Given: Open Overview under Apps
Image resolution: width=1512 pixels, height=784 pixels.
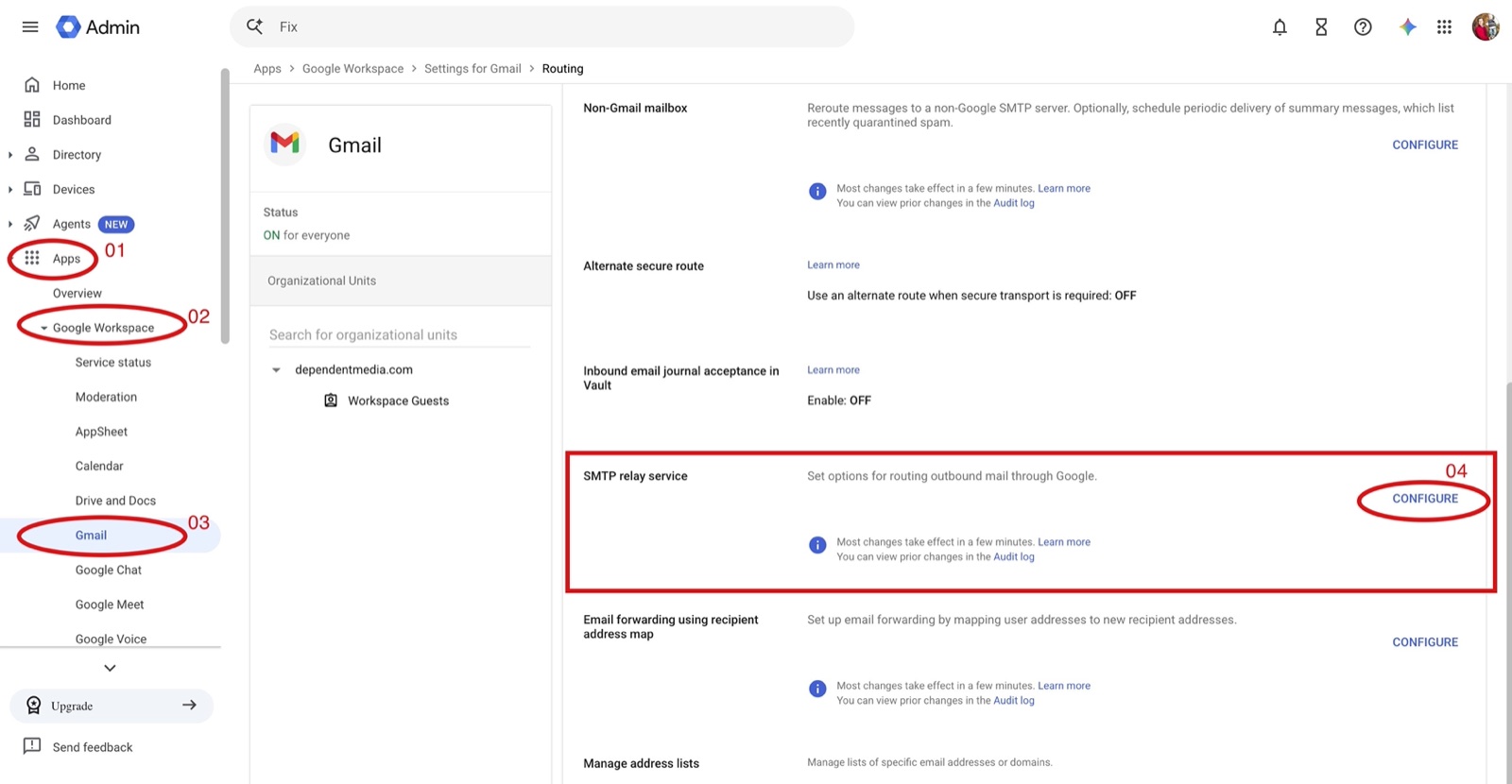Looking at the screenshot, I should (x=77, y=293).
